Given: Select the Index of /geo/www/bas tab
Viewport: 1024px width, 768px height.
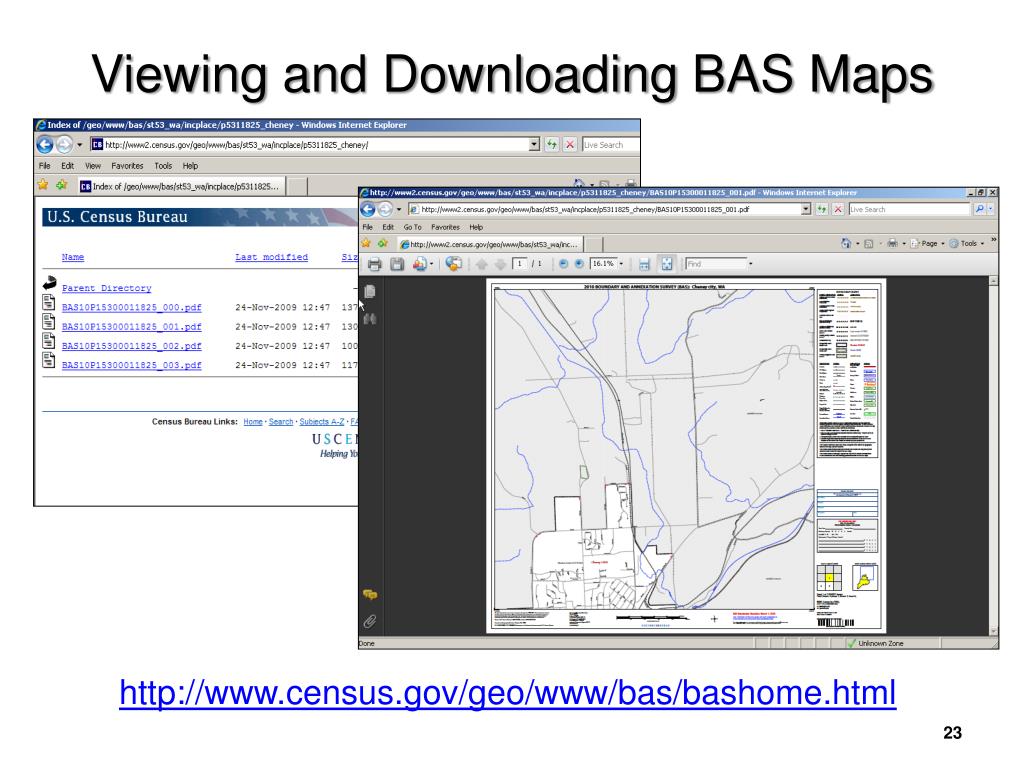Looking at the screenshot, I should [181, 186].
